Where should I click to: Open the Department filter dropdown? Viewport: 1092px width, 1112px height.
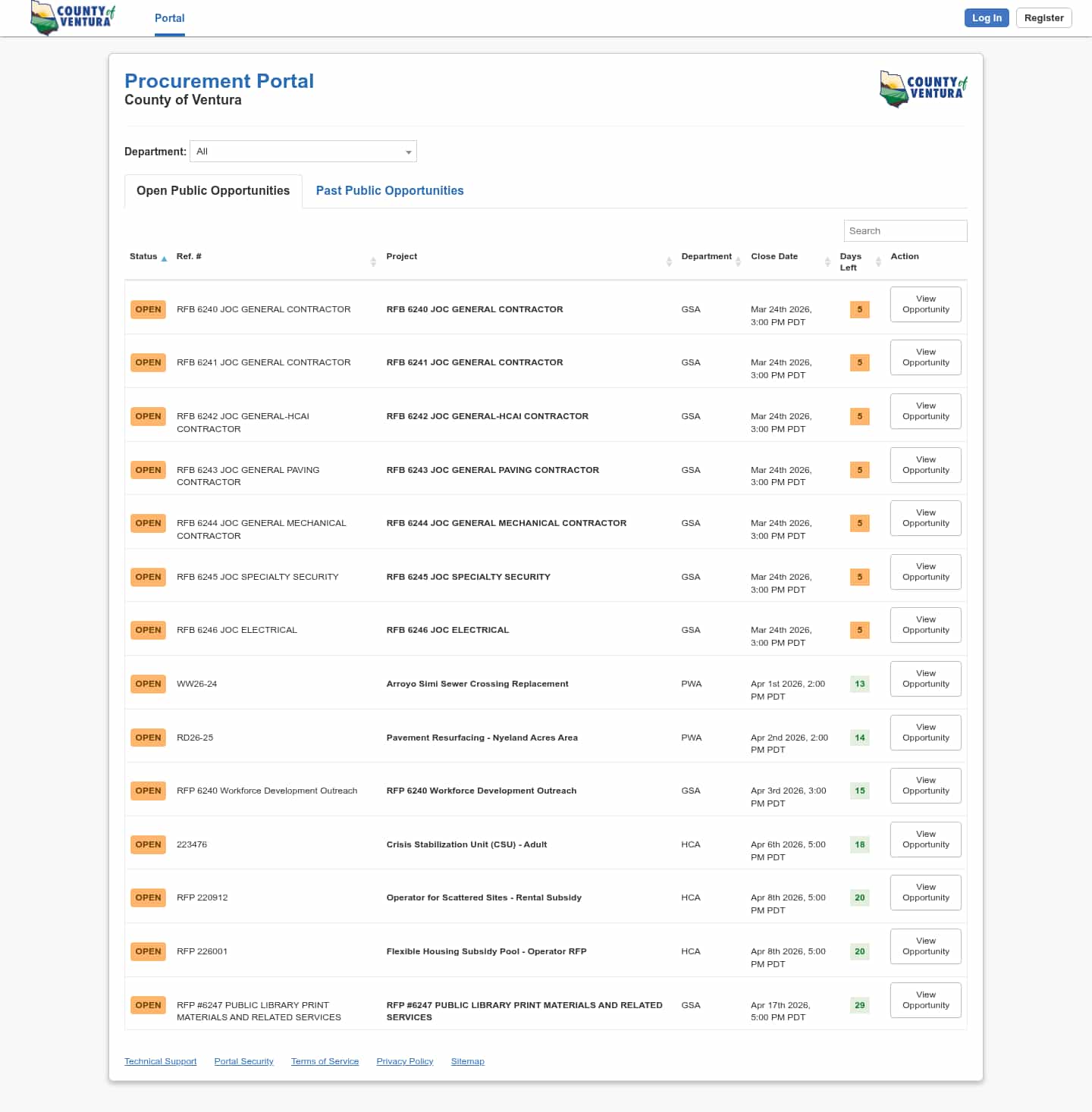(x=303, y=152)
